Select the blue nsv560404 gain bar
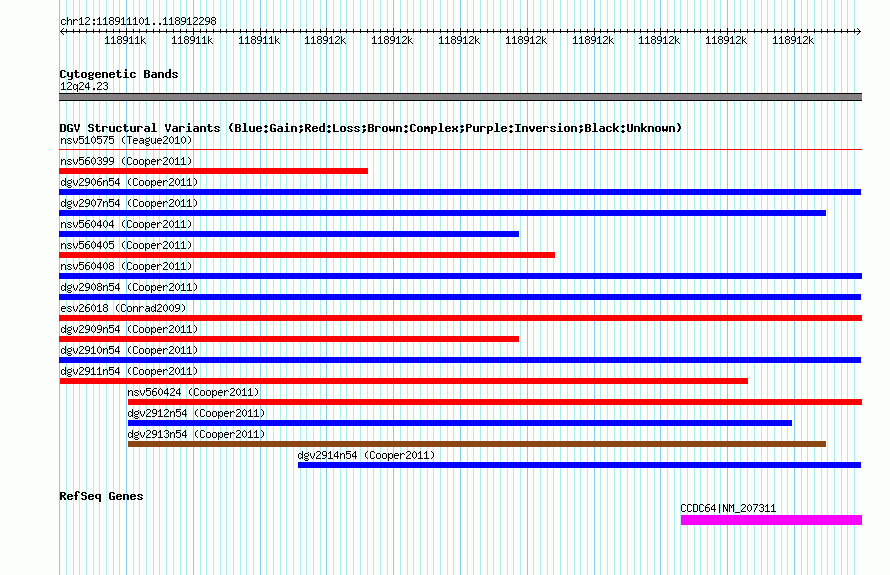The width and height of the screenshot is (890, 575). (289, 234)
